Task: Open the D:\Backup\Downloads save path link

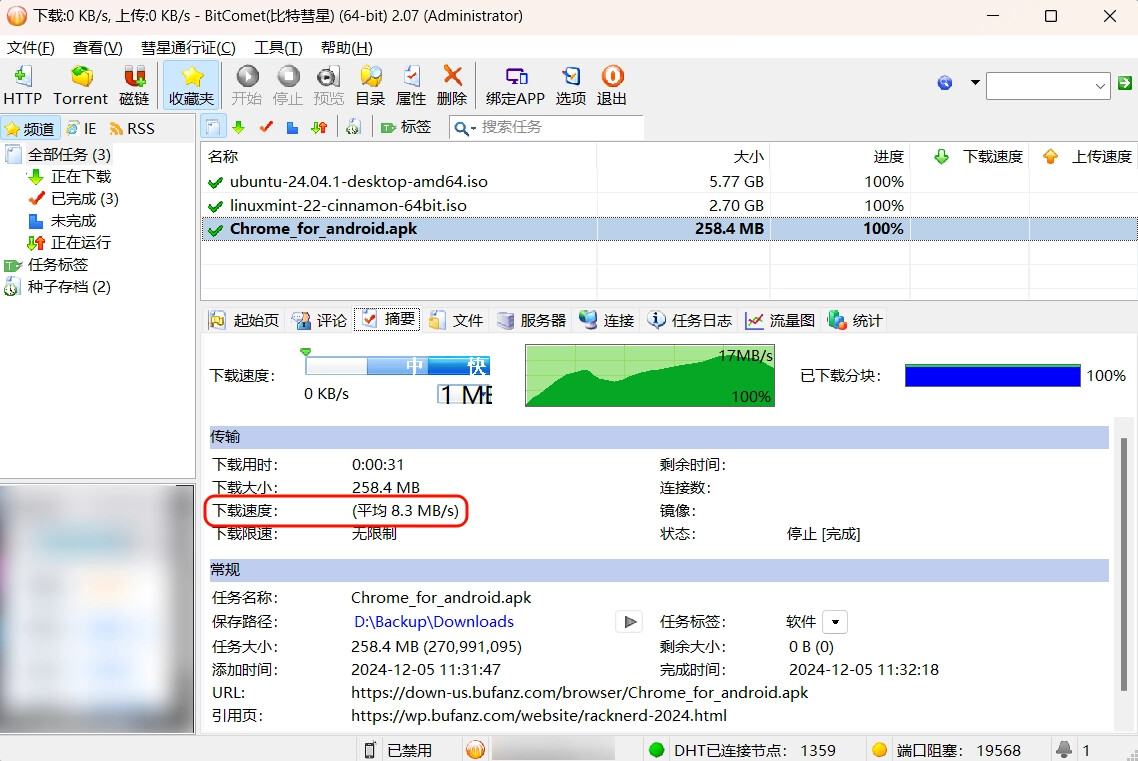Action: coord(433,622)
